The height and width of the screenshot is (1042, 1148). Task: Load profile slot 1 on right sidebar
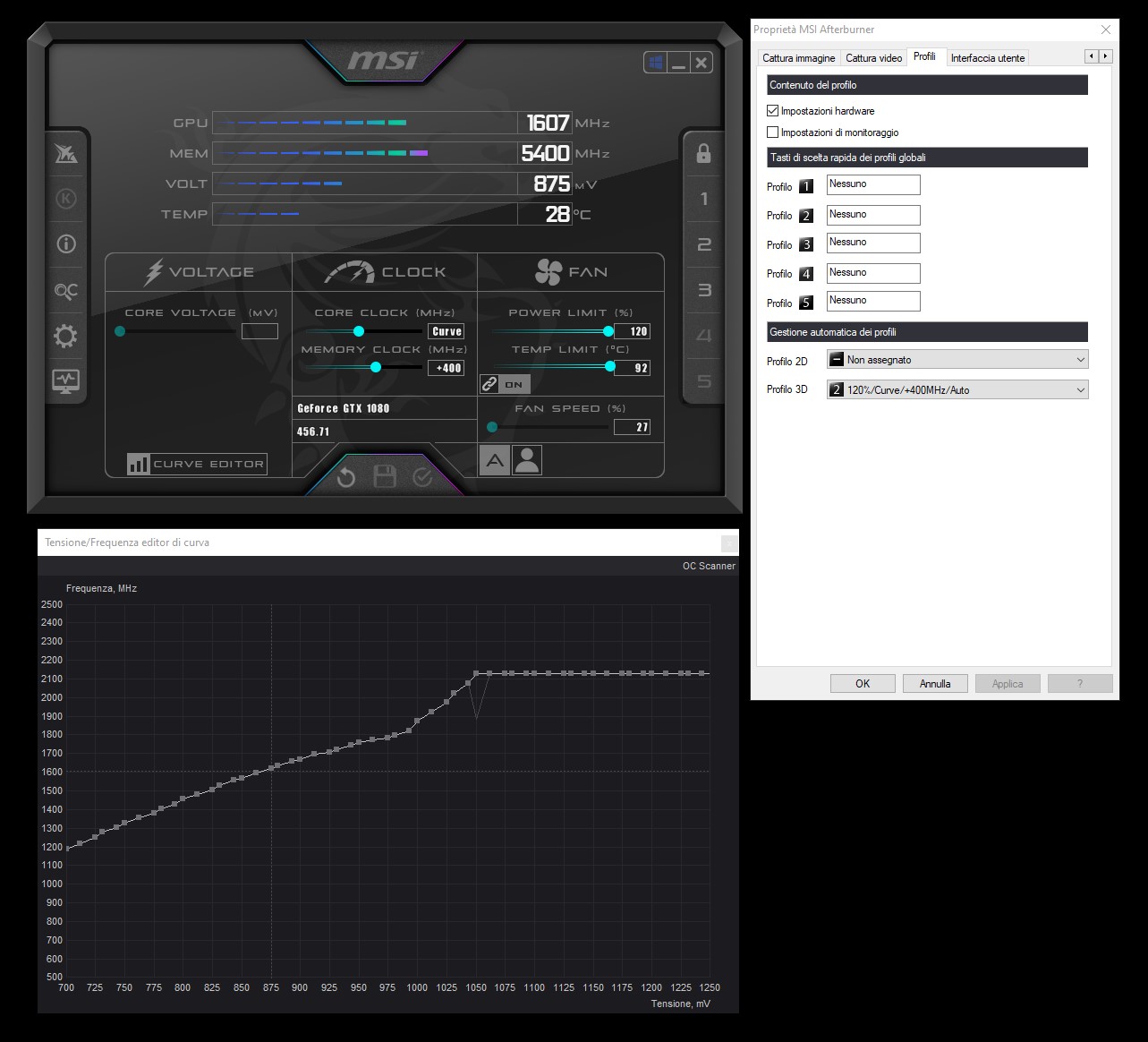click(704, 199)
